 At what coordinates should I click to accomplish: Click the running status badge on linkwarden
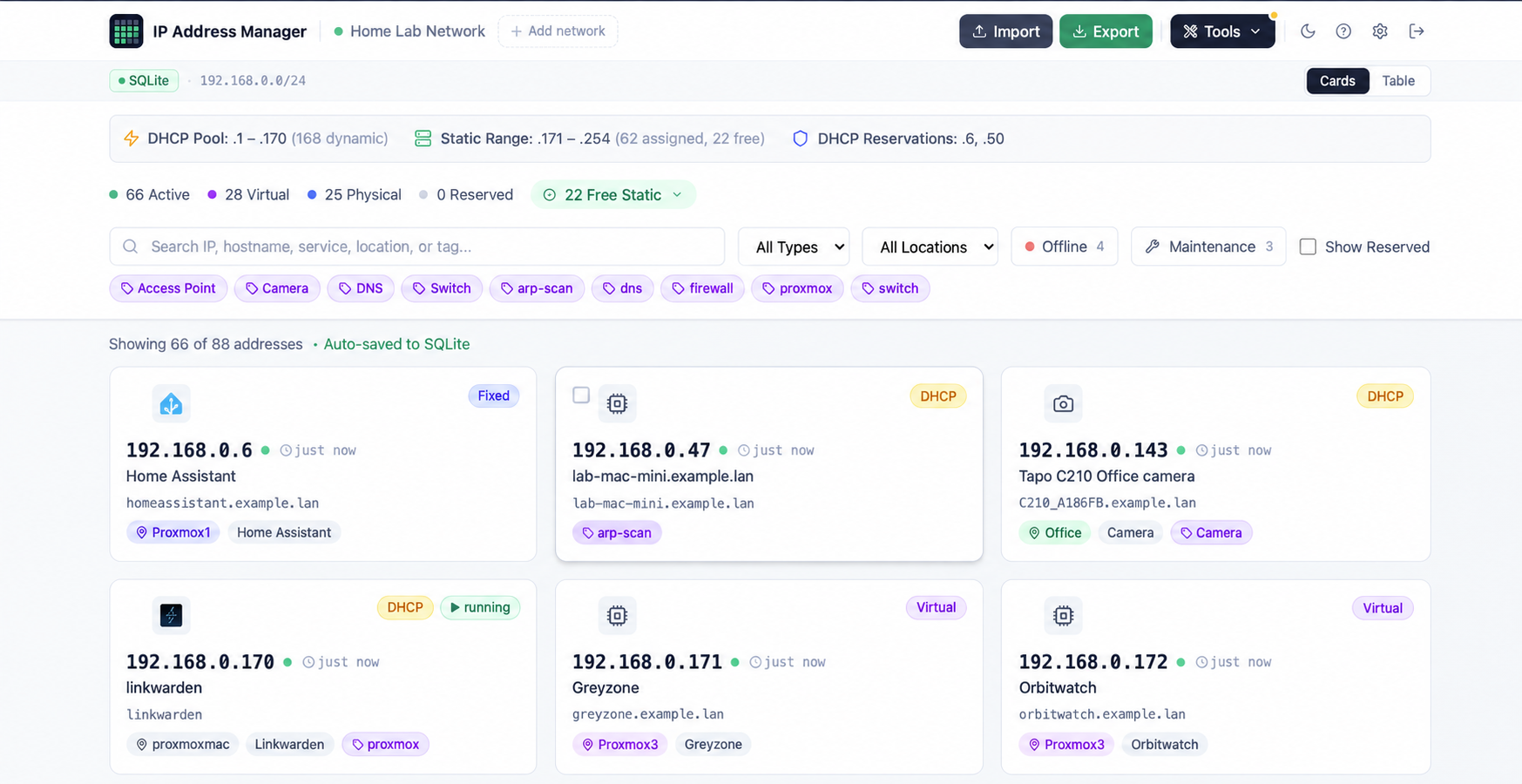tap(480, 607)
